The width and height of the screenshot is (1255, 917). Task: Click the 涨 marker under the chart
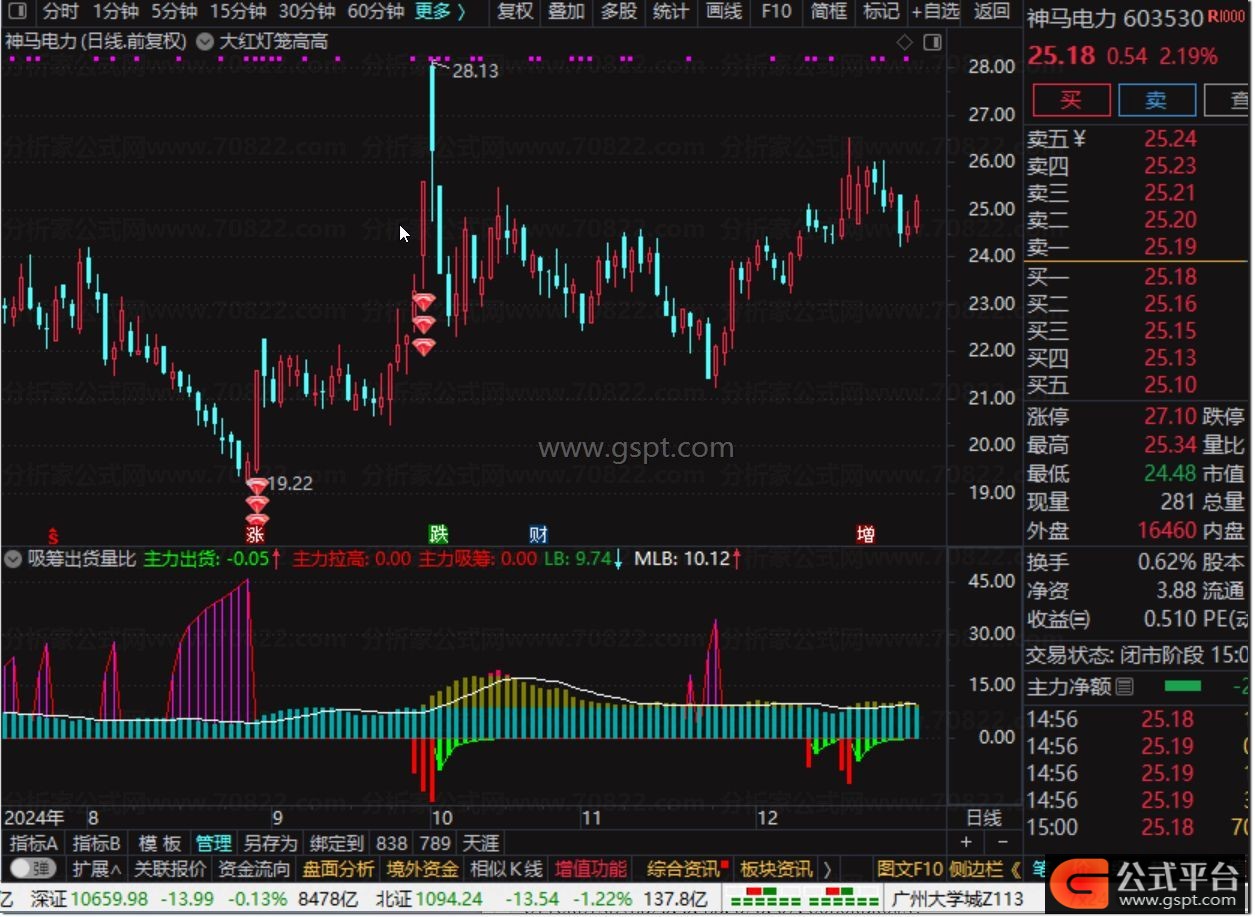255,535
